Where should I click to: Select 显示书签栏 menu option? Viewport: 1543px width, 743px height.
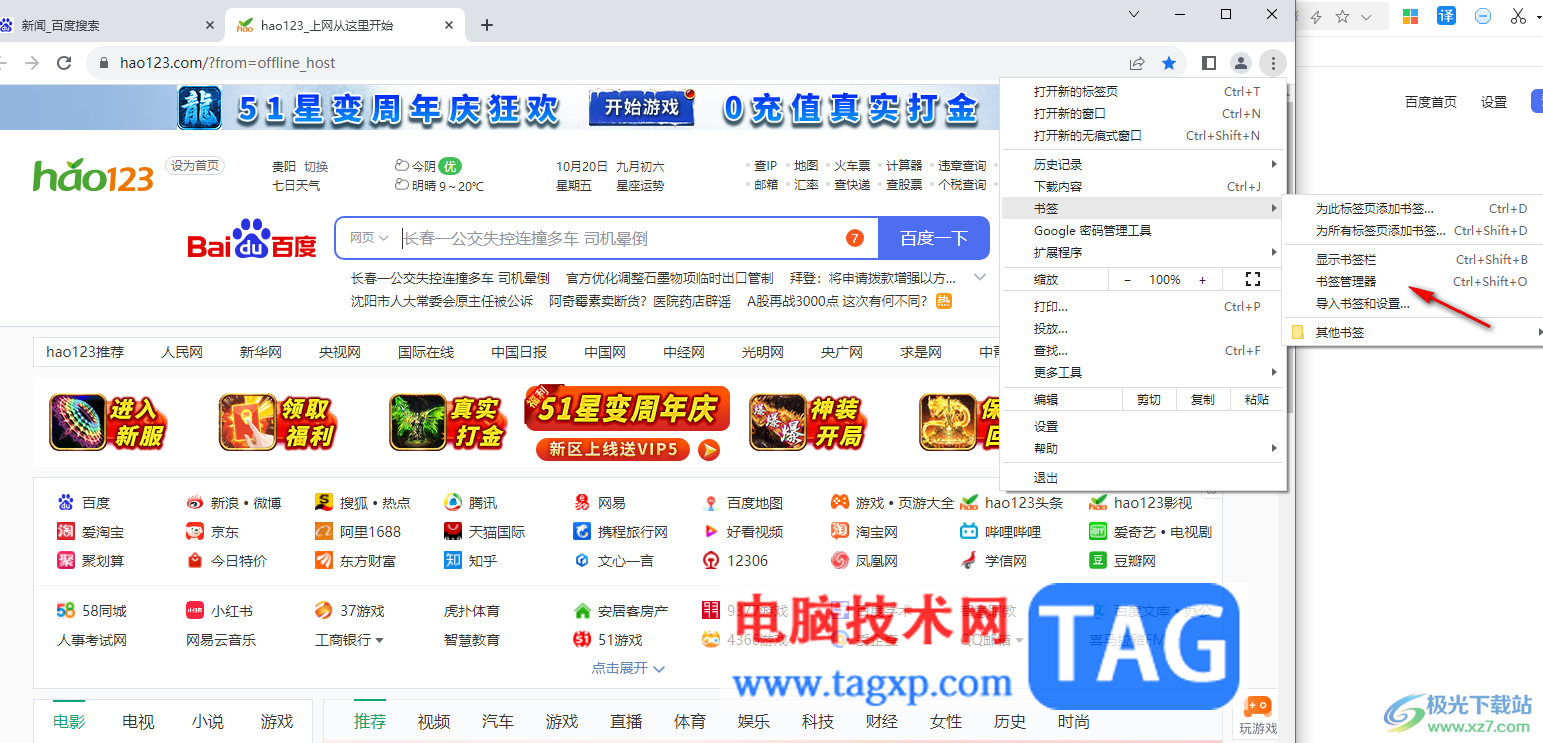(1415, 260)
